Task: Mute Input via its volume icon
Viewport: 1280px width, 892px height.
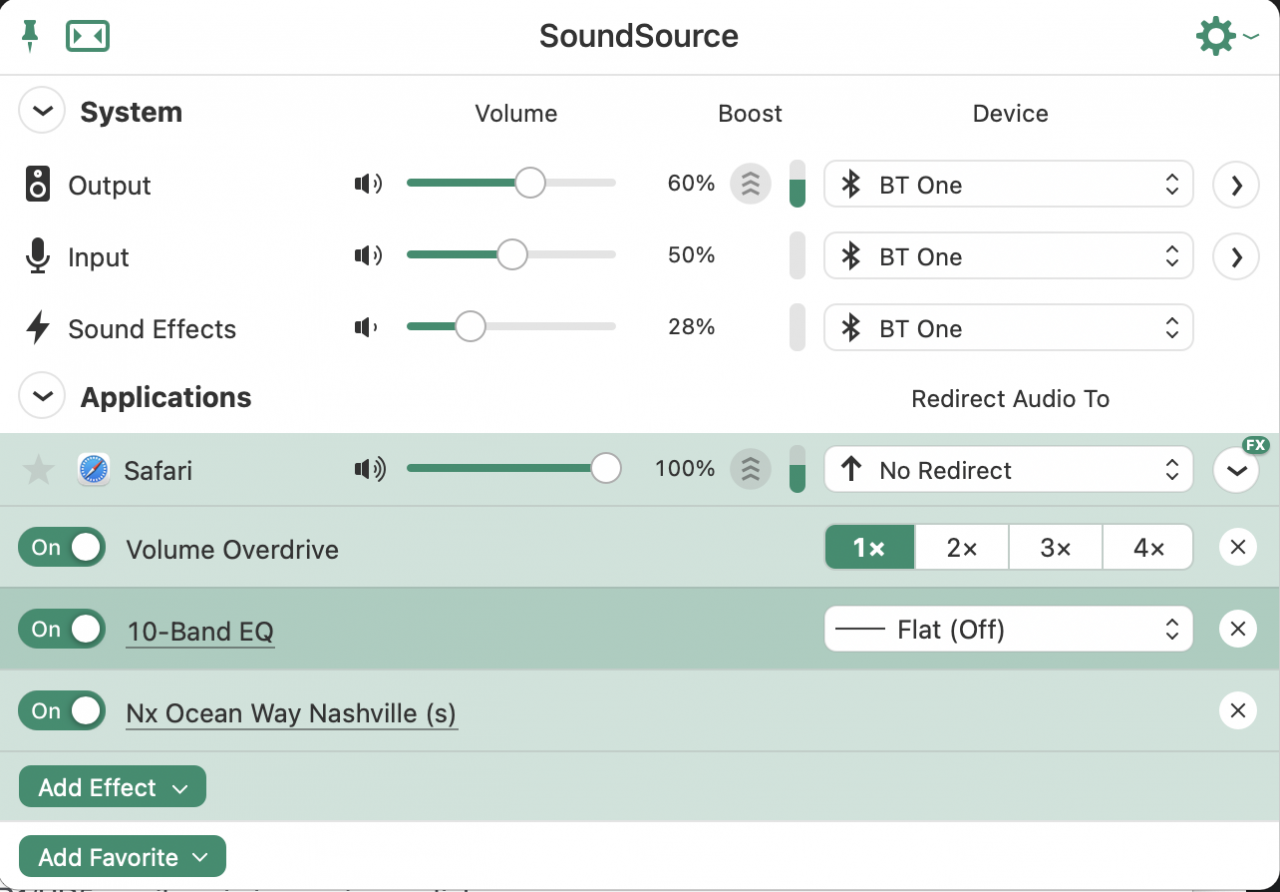Action: tap(368, 256)
